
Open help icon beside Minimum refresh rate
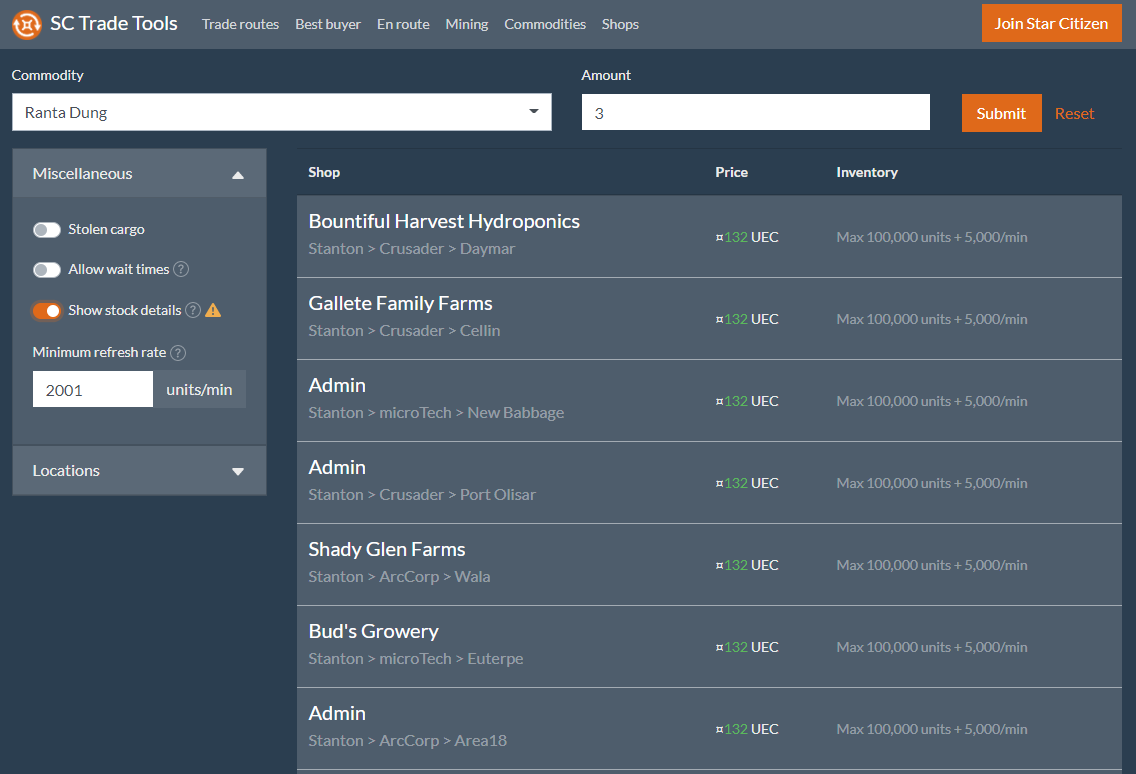pyautogui.click(x=178, y=353)
